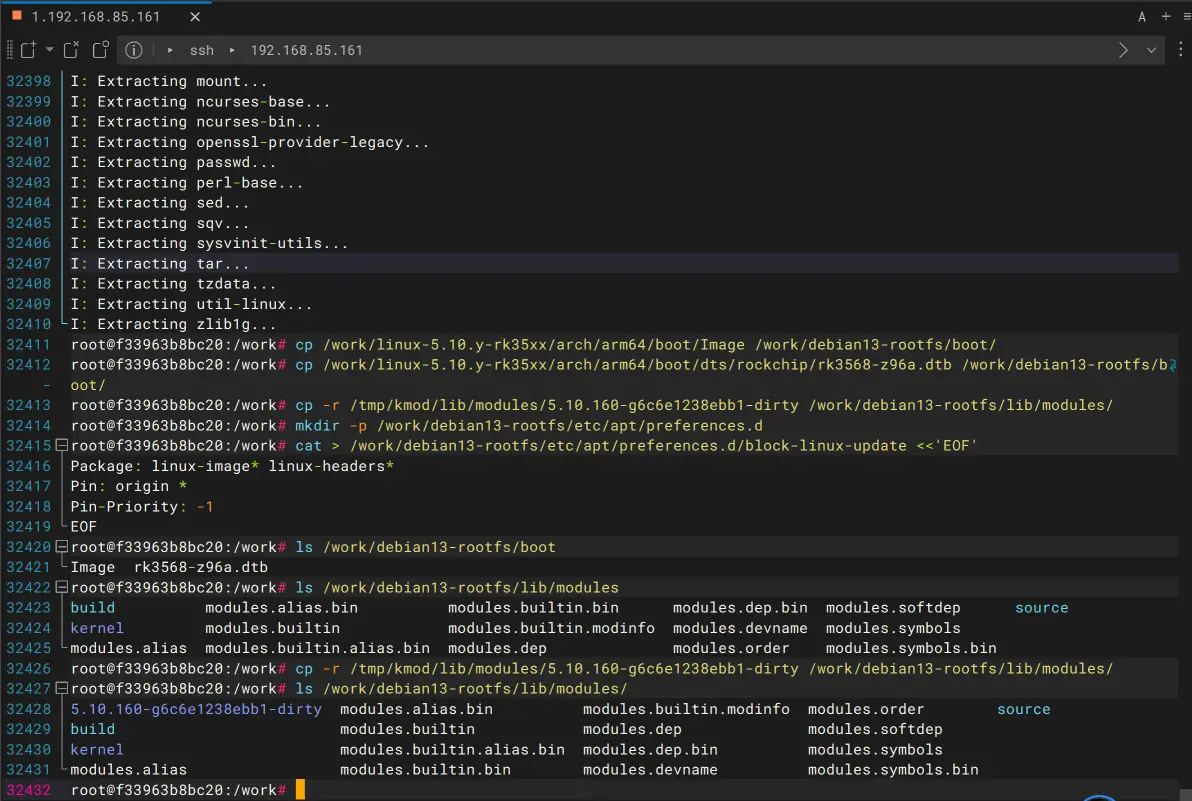Click 'modules.symbols.bin' on line 32431
This screenshot has width=1192, height=801.
892,769
